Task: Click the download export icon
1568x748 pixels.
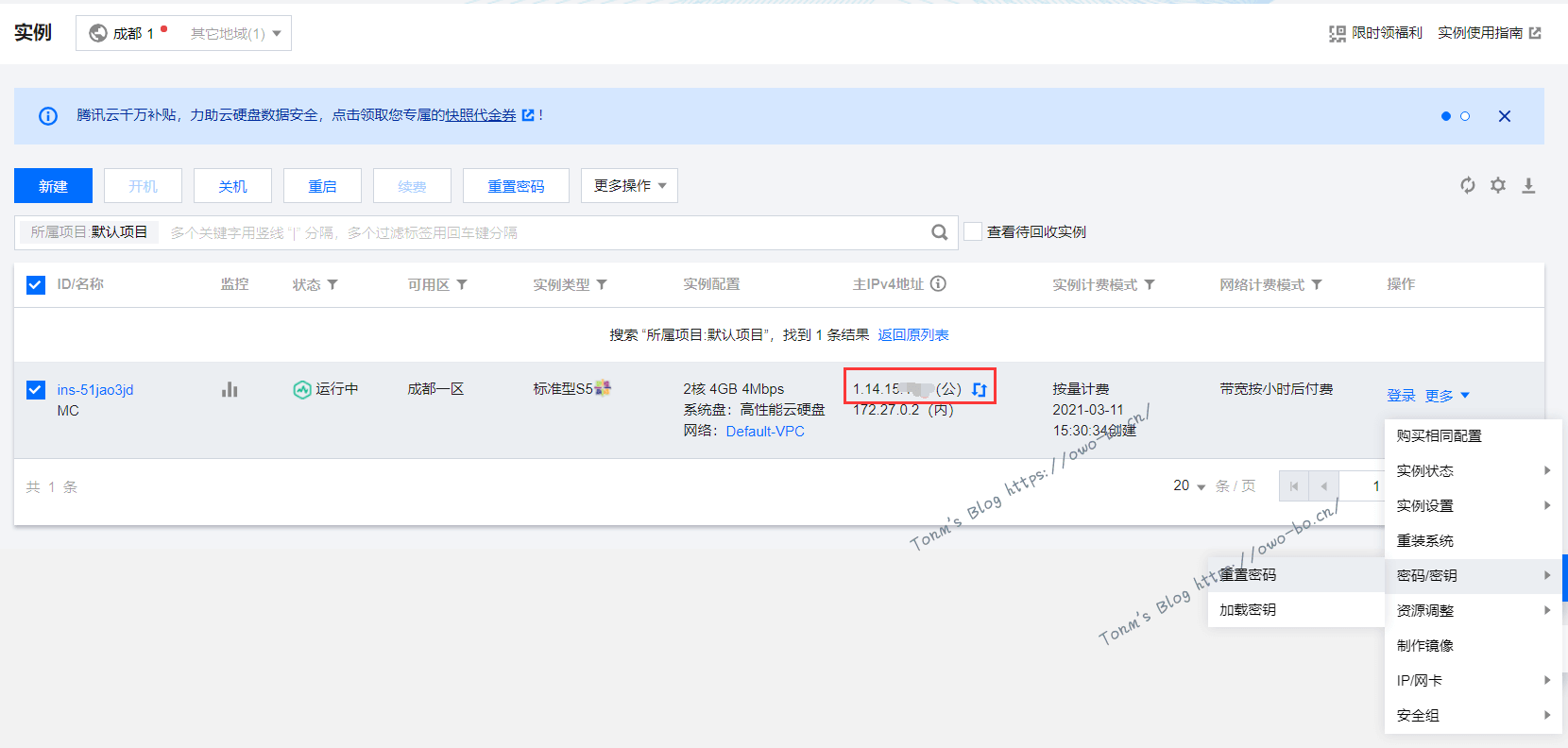Action: (1528, 185)
